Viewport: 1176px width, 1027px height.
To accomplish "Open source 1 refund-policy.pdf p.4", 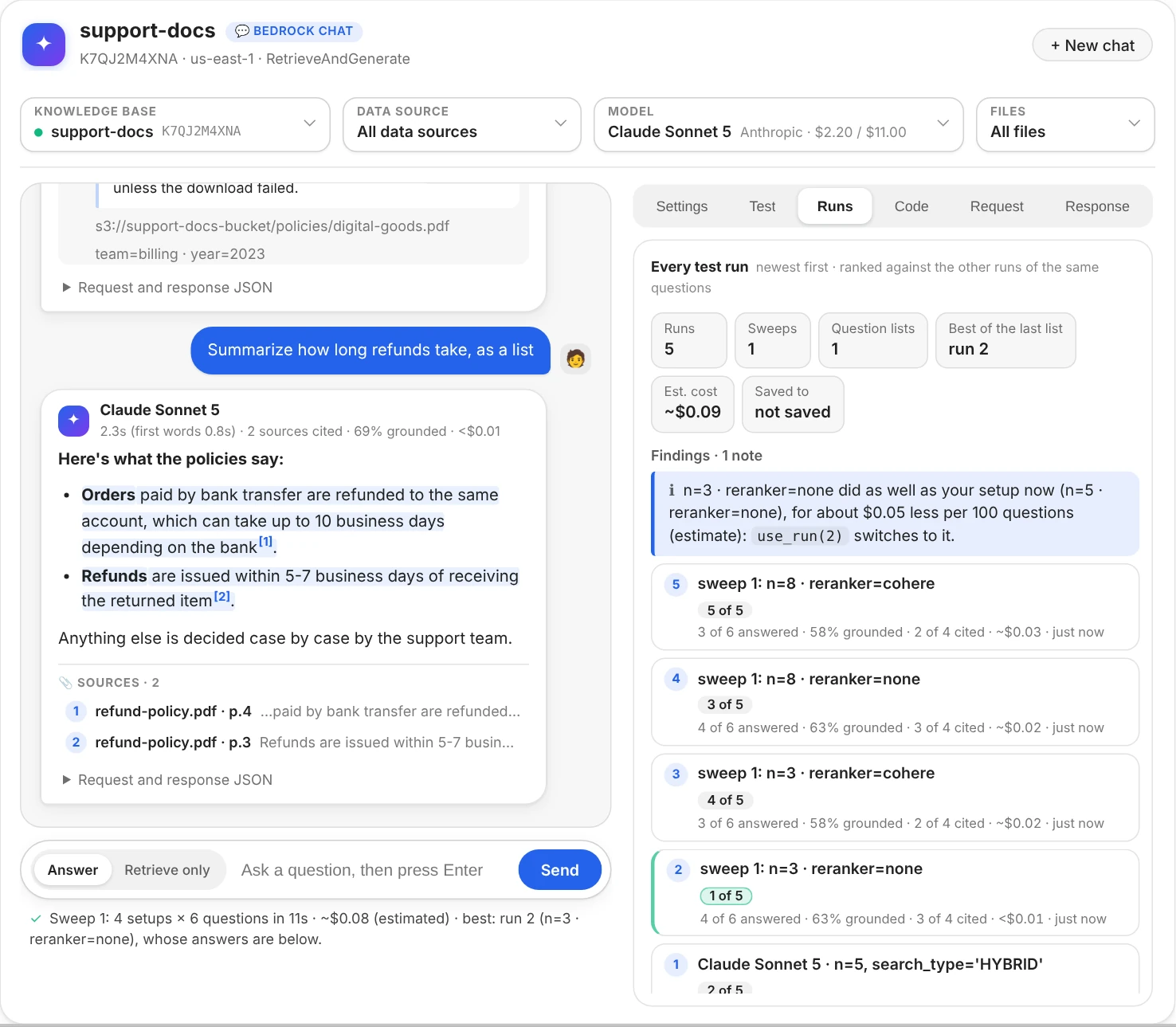I will (x=293, y=711).
